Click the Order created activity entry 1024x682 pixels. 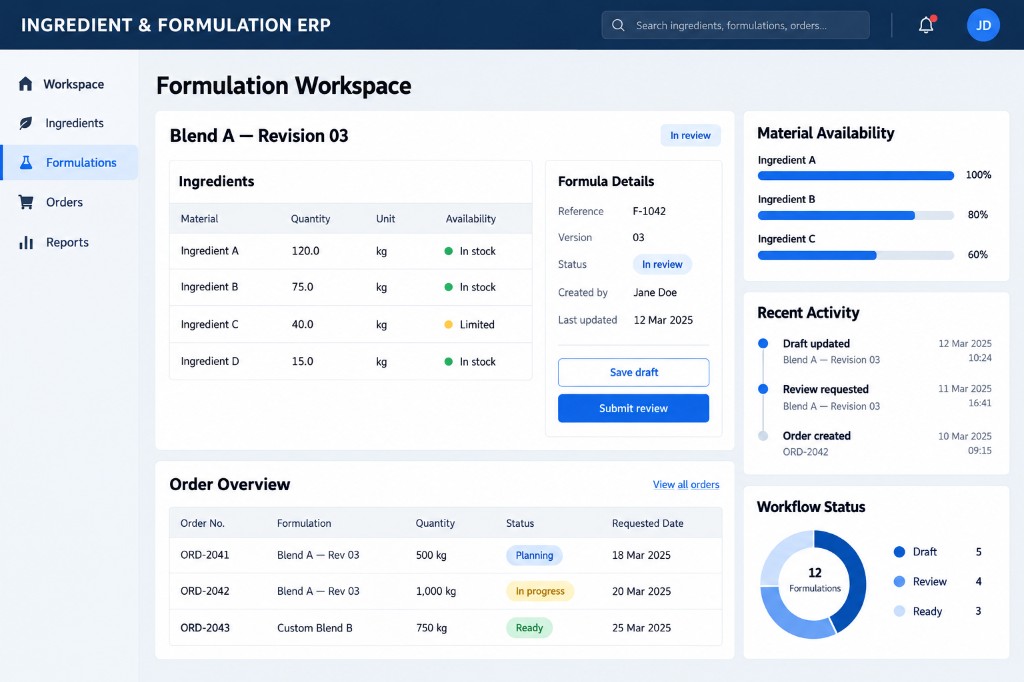pos(875,444)
